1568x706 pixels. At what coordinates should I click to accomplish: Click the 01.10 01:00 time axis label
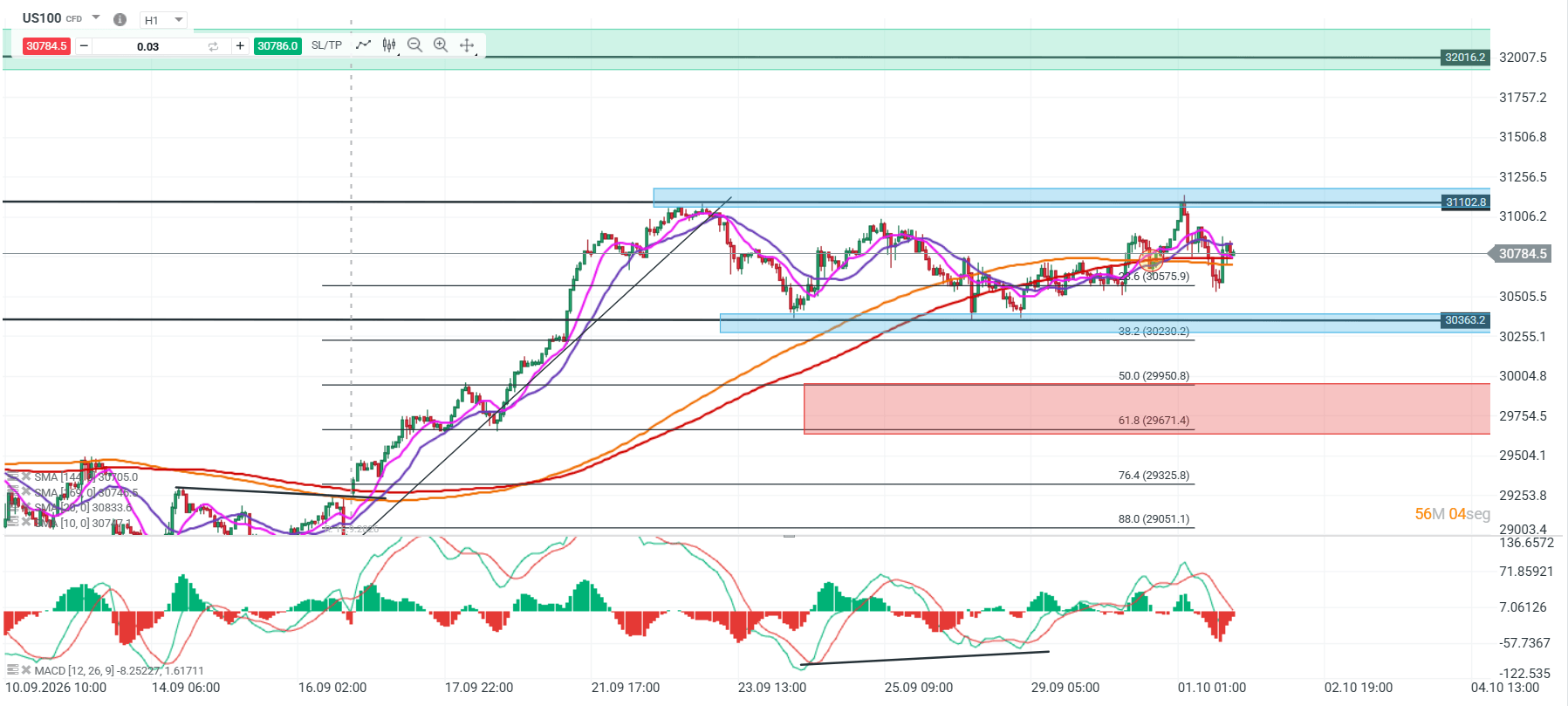point(1212,688)
